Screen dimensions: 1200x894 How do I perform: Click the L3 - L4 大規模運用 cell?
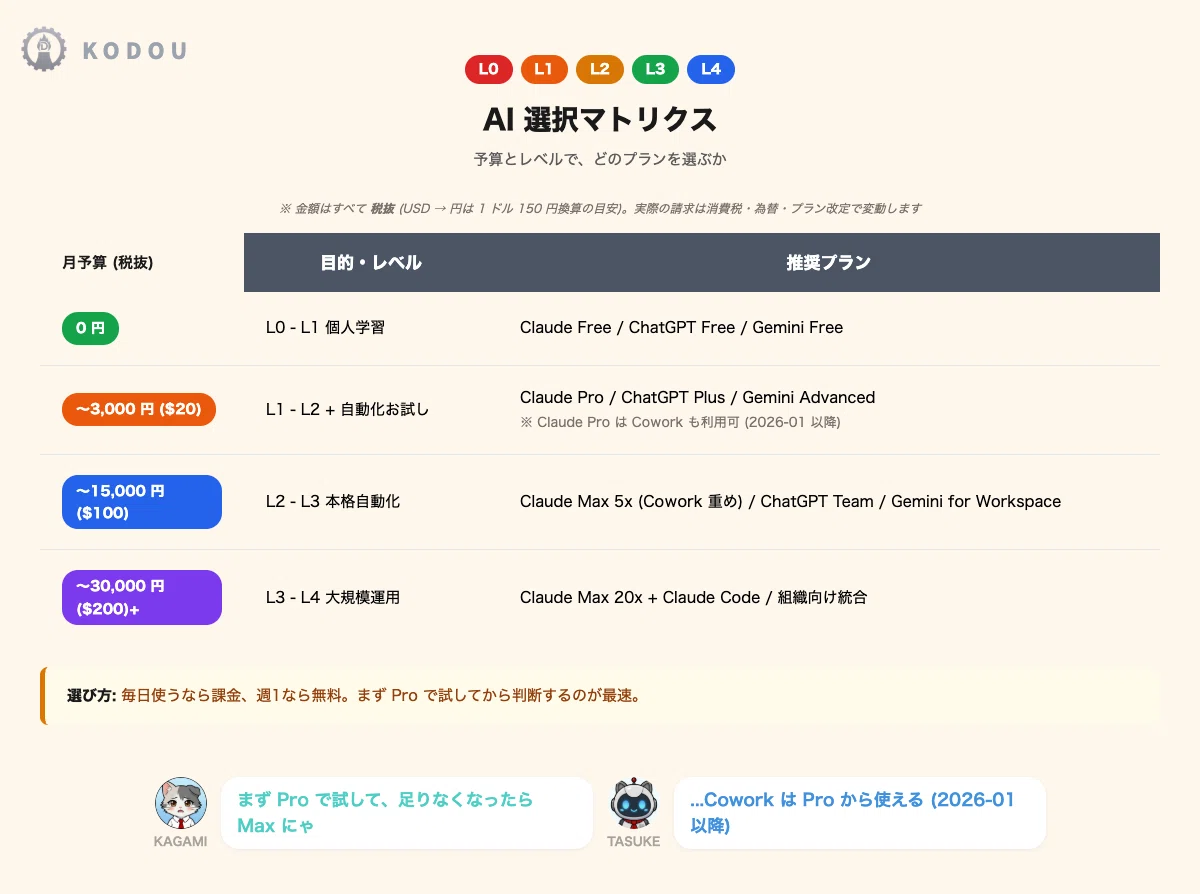333,598
